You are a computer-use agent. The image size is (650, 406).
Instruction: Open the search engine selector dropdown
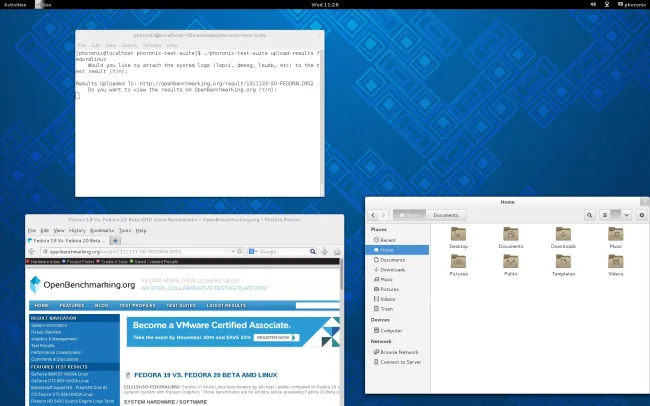(253, 251)
